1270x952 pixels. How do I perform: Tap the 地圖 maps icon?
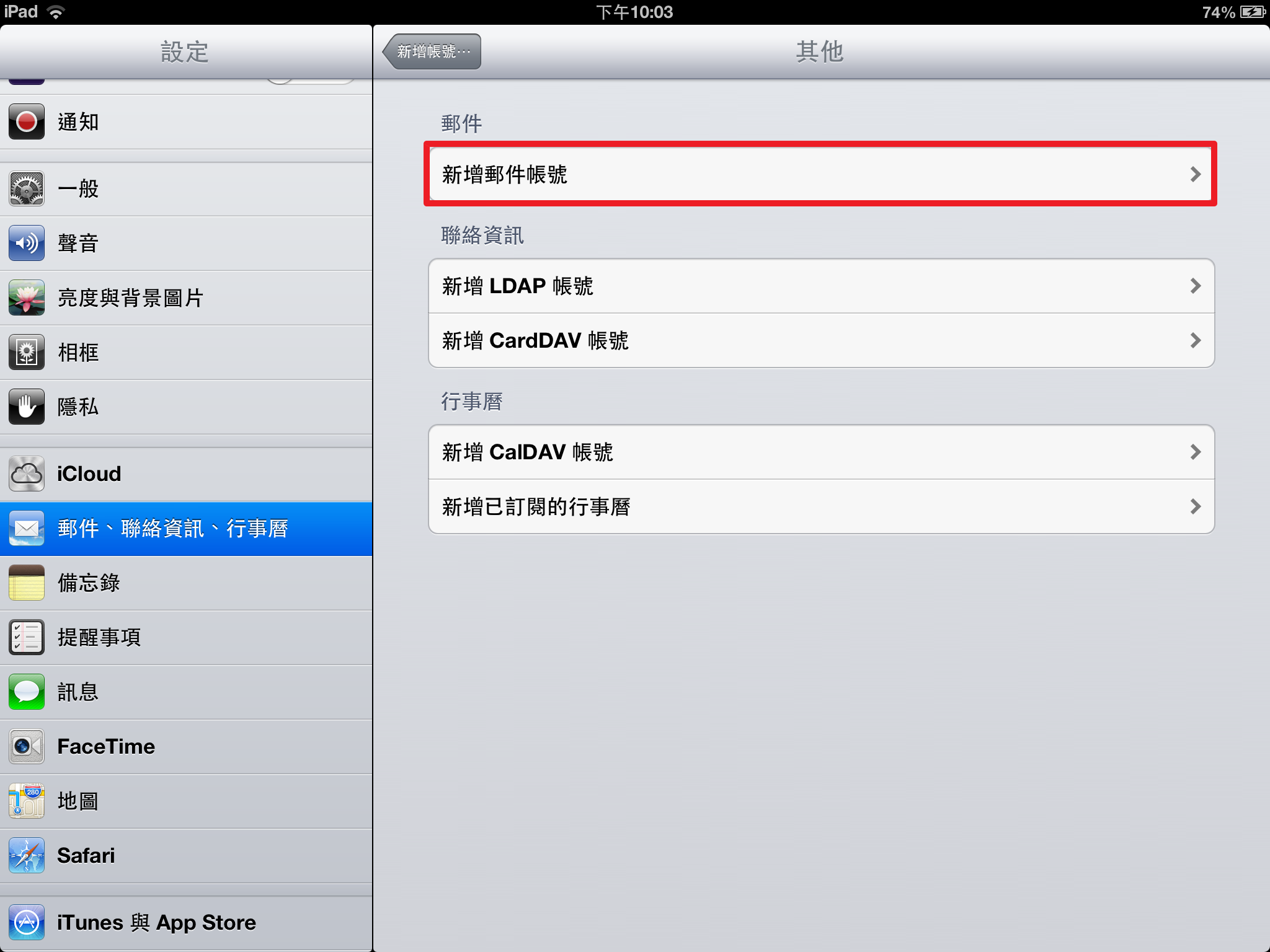coord(27,801)
